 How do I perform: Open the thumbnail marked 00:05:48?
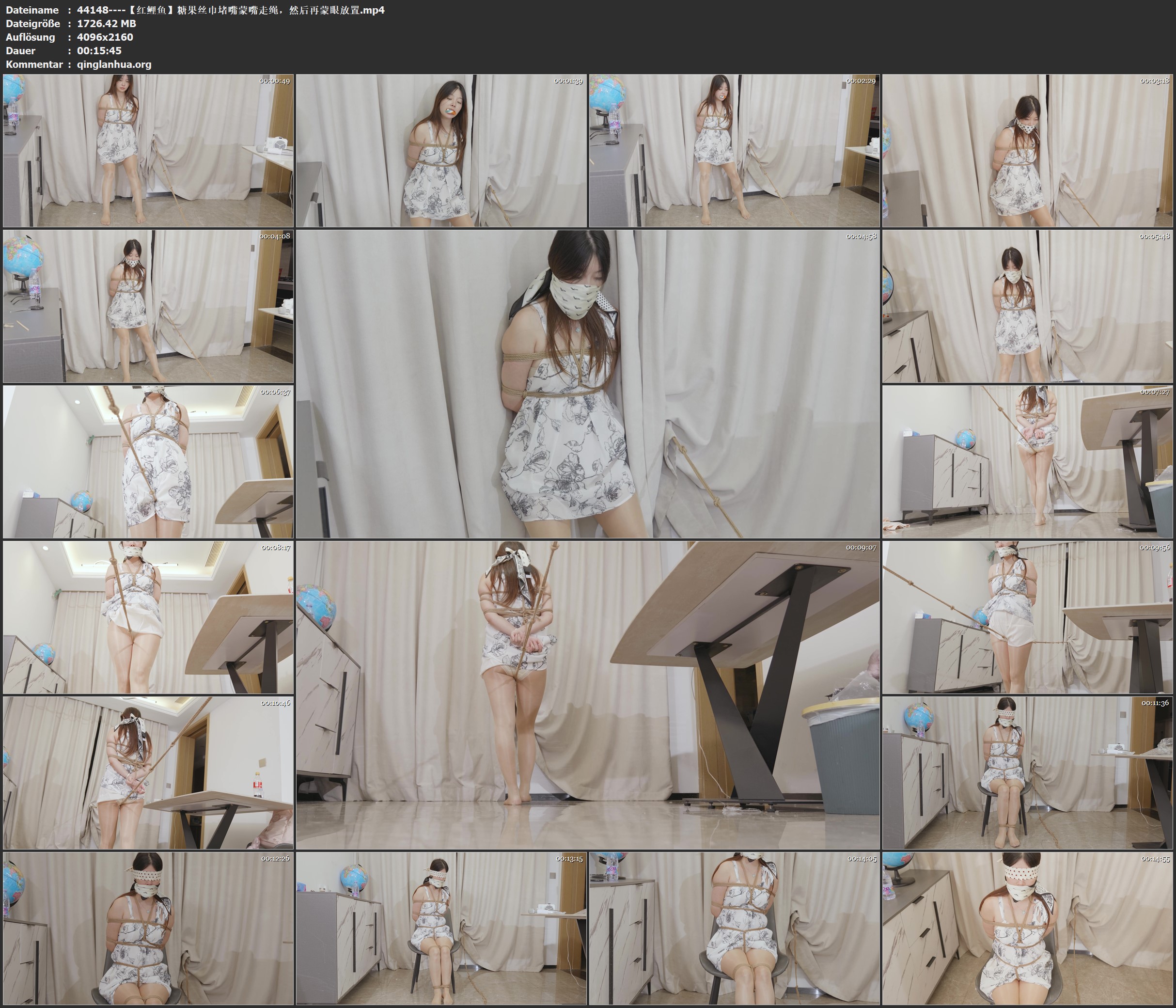(1028, 306)
